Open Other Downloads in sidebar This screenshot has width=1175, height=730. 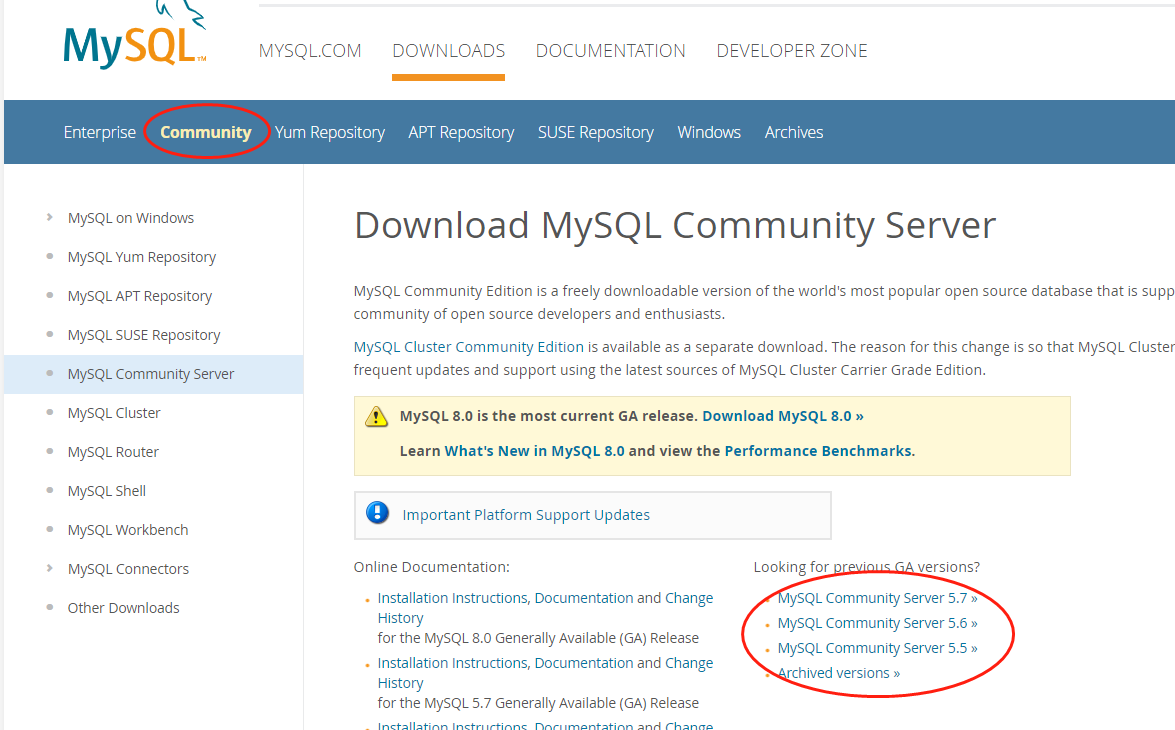[x=124, y=608]
